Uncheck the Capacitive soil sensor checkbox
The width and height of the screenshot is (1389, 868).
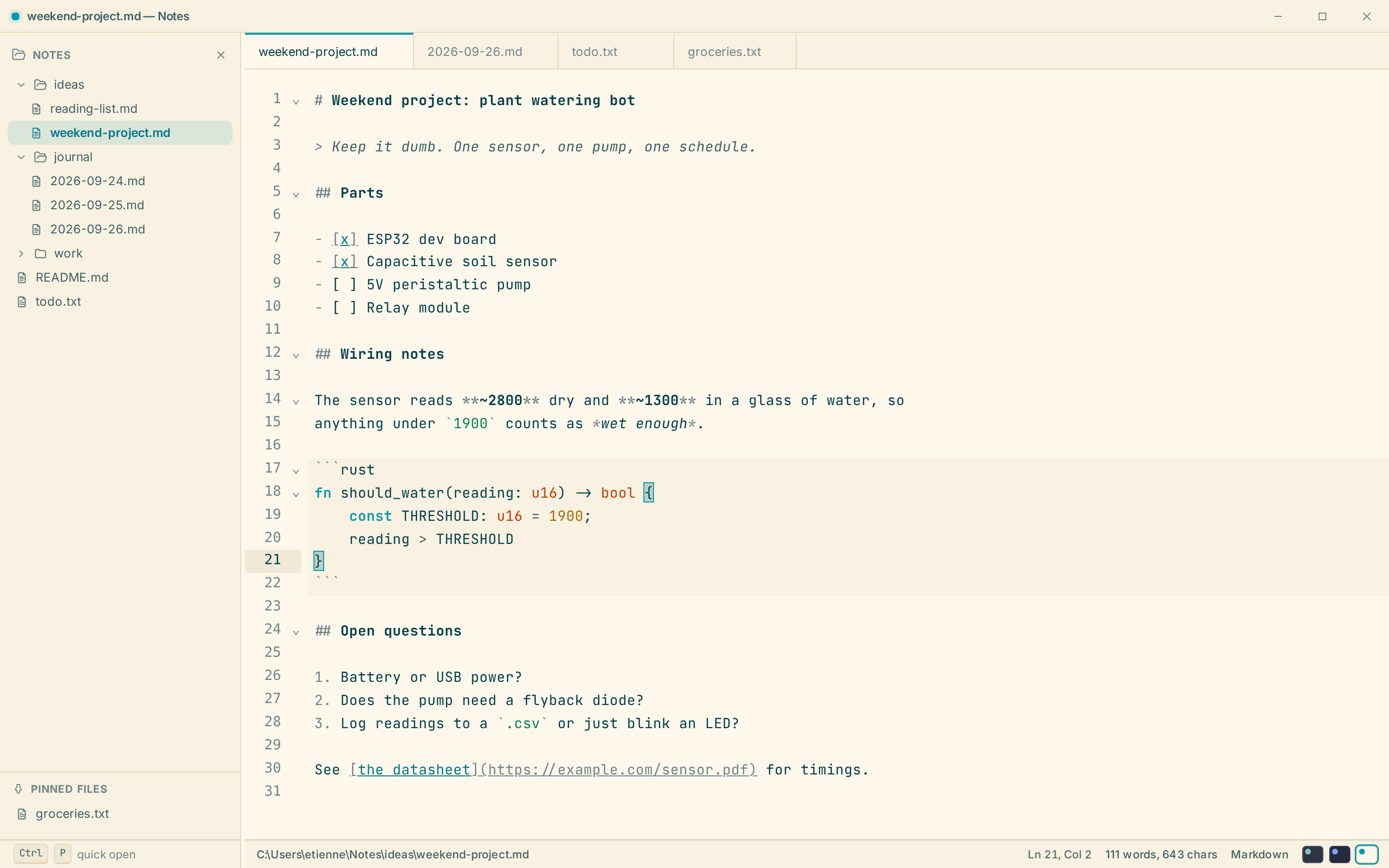345,261
